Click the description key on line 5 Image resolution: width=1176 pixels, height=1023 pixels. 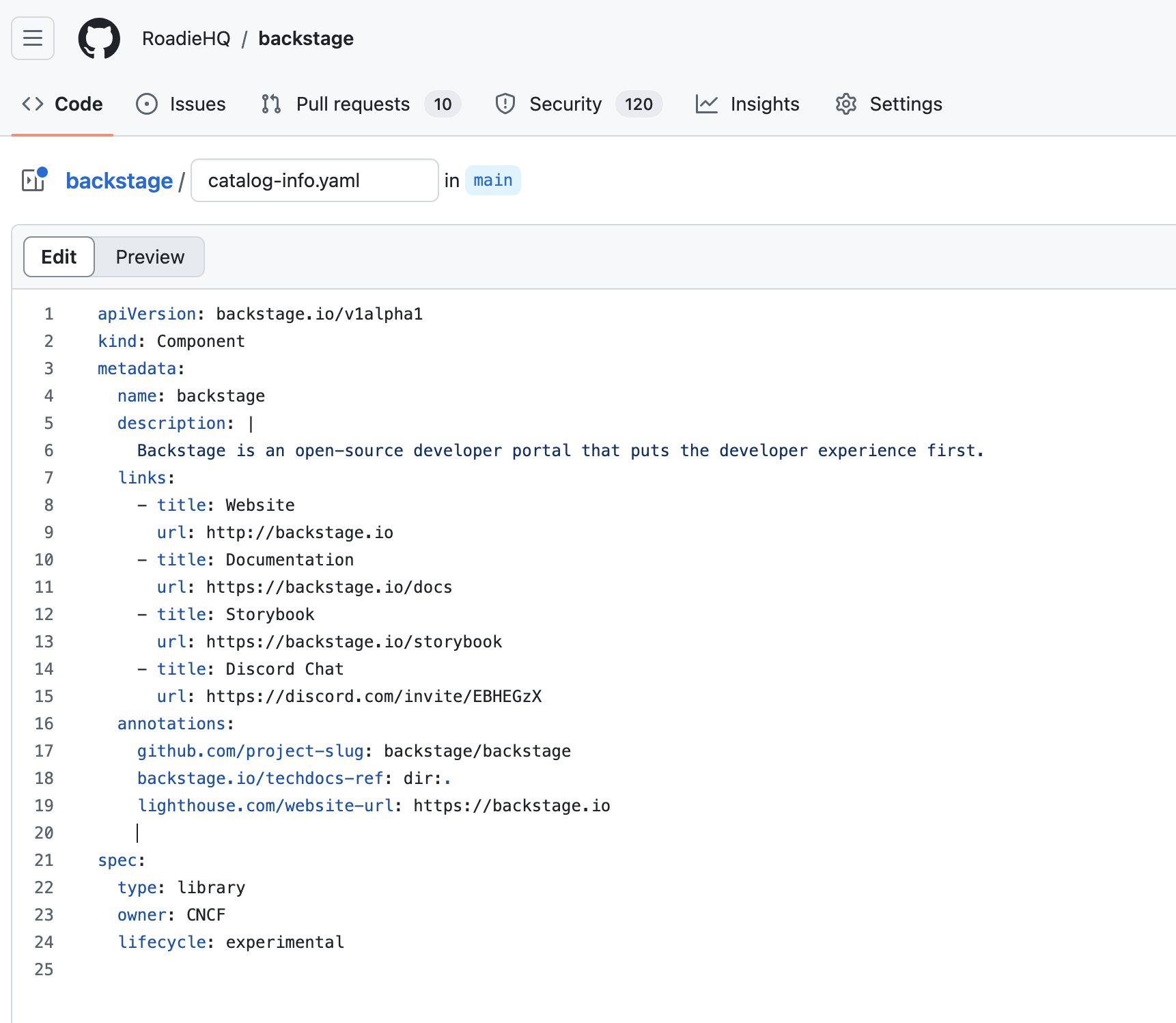click(171, 423)
